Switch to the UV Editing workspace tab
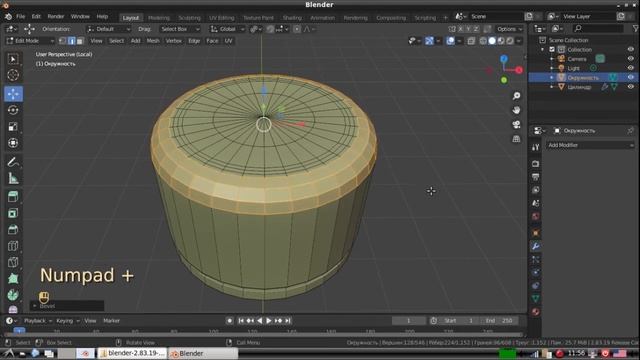Screen dimensions: 640x360 (x=222, y=18)
